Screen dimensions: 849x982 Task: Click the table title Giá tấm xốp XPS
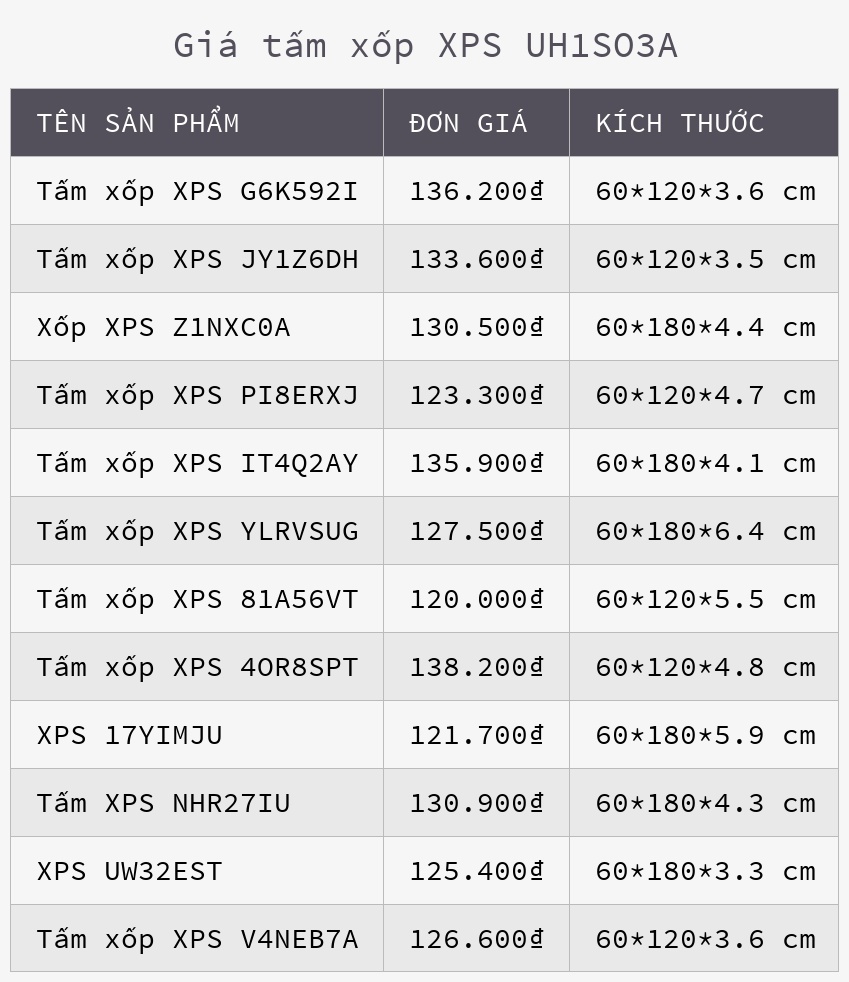(425, 46)
